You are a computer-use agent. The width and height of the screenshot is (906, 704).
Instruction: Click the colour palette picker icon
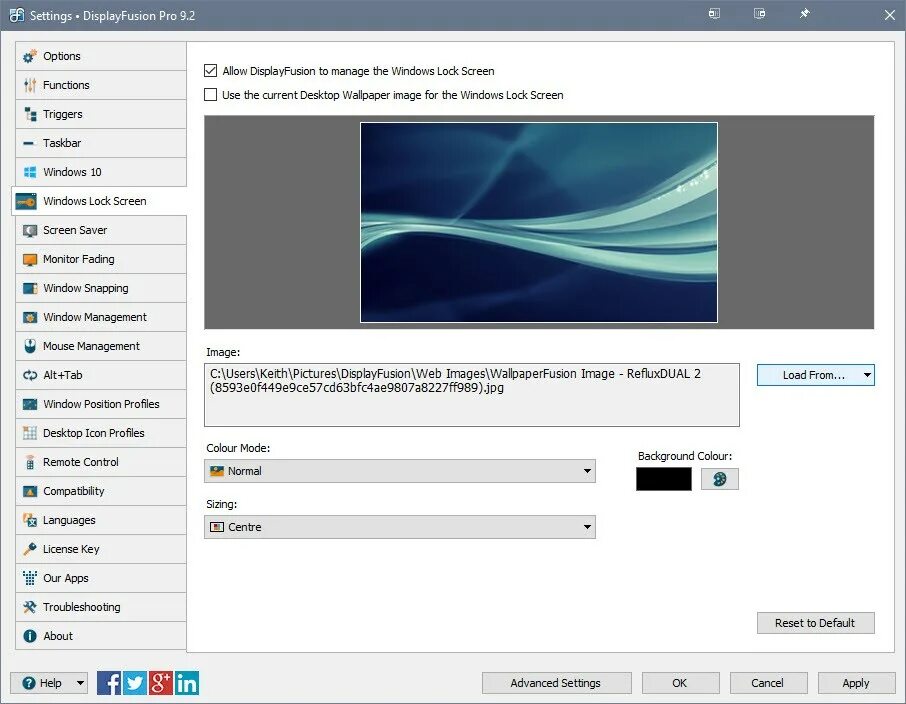tap(719, 479)
